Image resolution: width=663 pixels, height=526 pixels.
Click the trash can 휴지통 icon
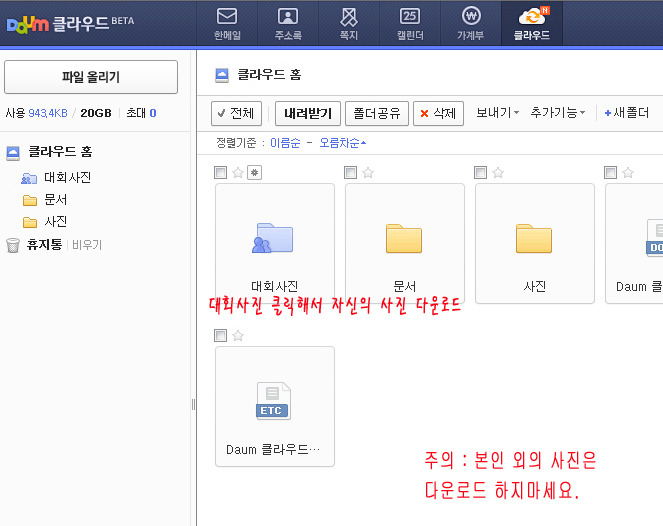pos(13,245)
